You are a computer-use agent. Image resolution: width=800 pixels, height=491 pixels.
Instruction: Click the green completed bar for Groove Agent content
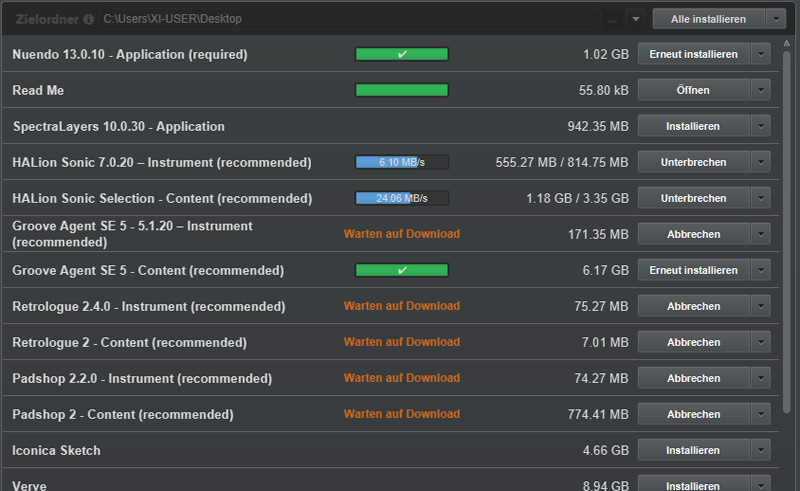tap(402, 270)
